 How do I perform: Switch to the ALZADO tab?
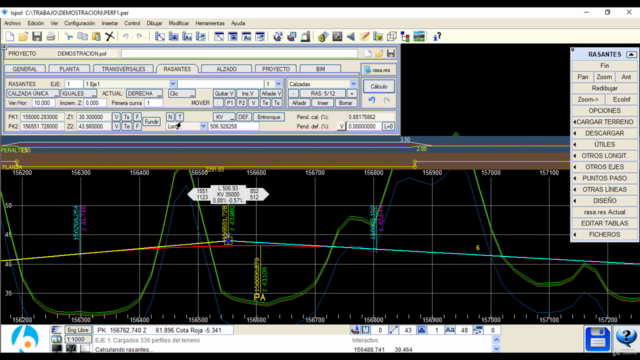pyautogui.click(x=227, y=69)
